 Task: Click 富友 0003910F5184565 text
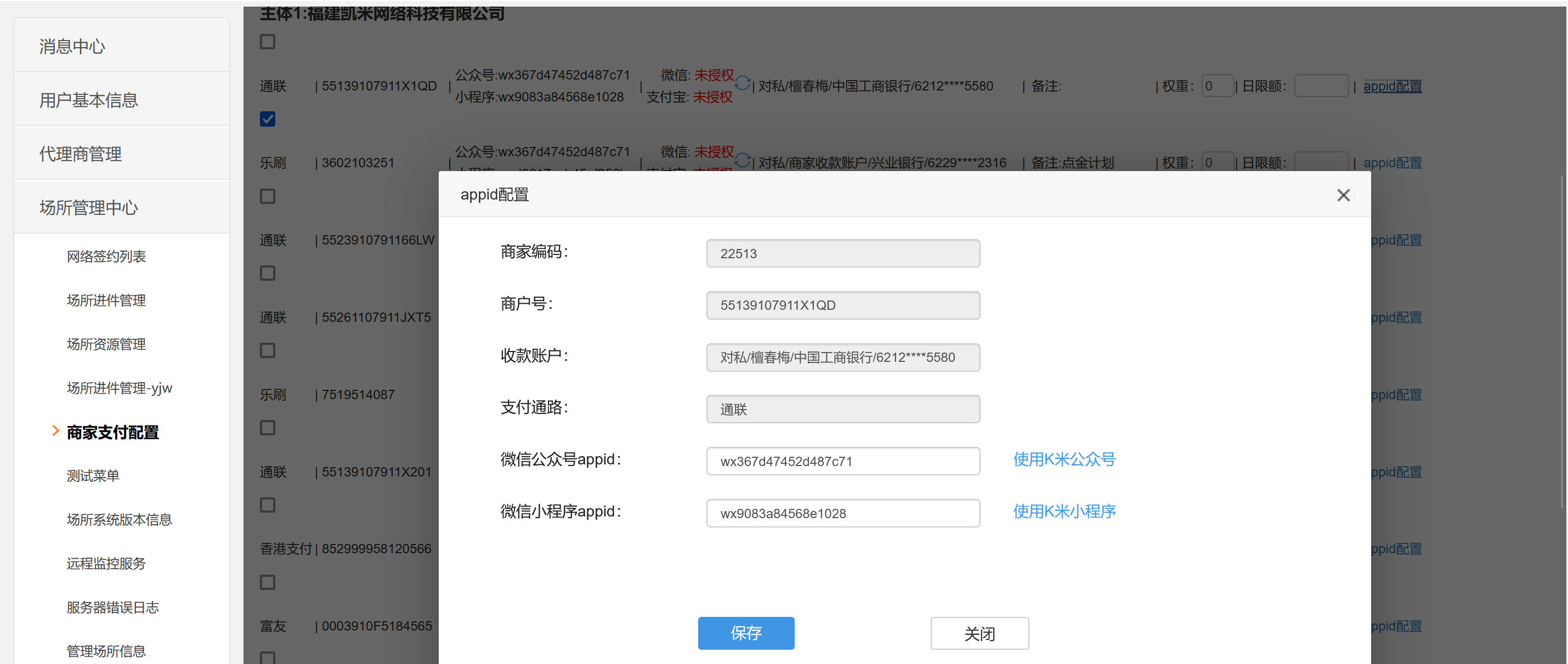point(346,626)
